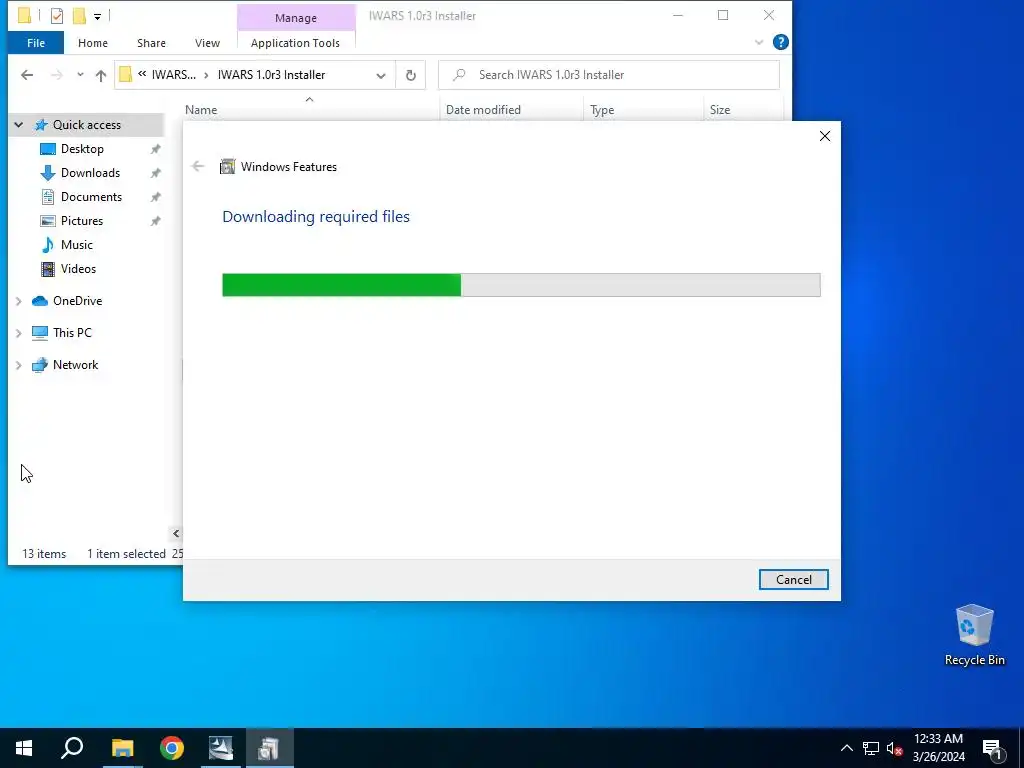Open the IWARS installer taskbar icon
Image resolution: width=1024 pixels, height=768 pixels.
(221, 748)
